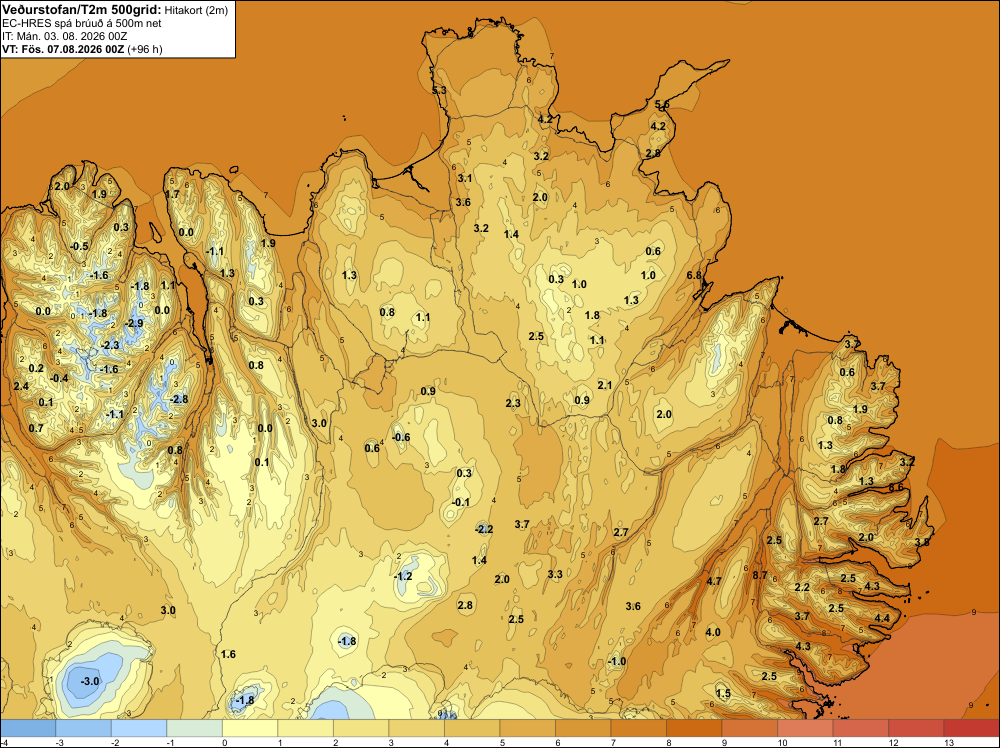Select the legend tick label '13'
The width and height of the screenshot is (1000, 748).
(948, 743)
